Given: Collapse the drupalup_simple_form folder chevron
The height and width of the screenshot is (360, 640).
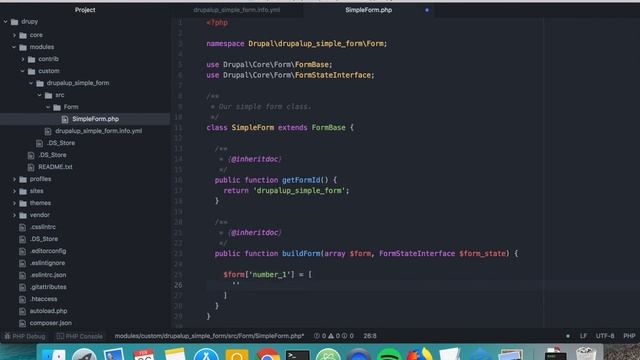Looking at the screenshot, I should (x=31, y=83).
